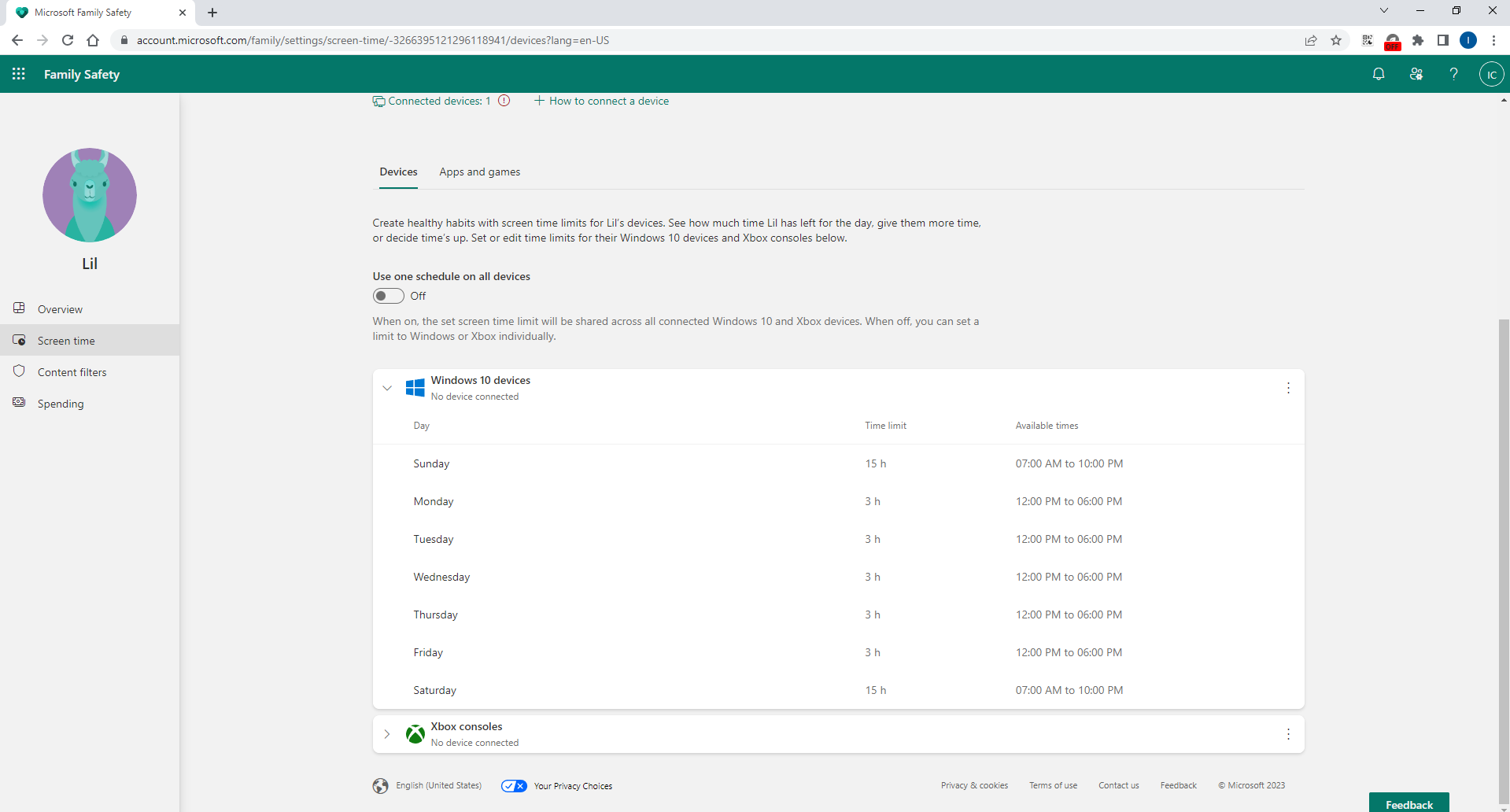This screenshot has width=1510, height=812.
Task: Select Screen time in the sidebar
Action: click(90, 340)
